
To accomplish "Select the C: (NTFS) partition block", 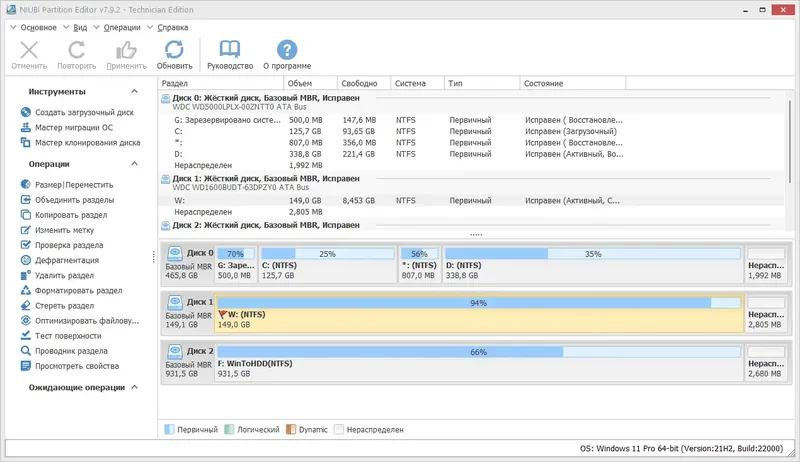I will tap(328, 264).
